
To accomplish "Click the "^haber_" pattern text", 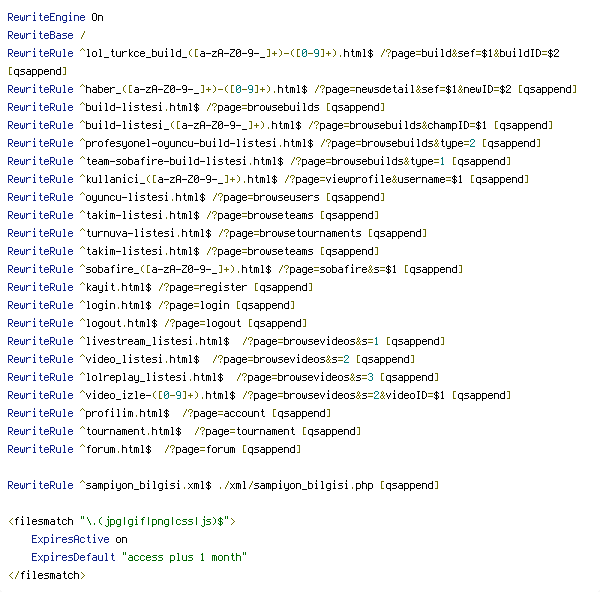I will coord(100,90).
